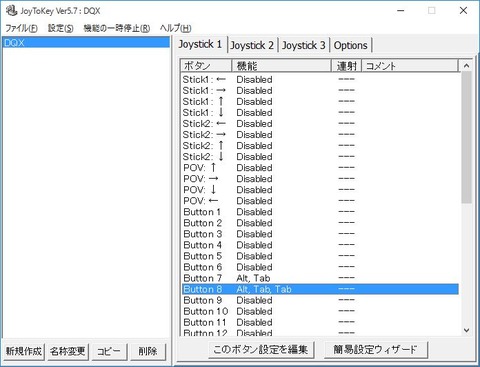Image resolution: width=480 pixels, height=367 pixels.
Task: Open the ファイル(F) menu
Action: (x=21, y=28)
